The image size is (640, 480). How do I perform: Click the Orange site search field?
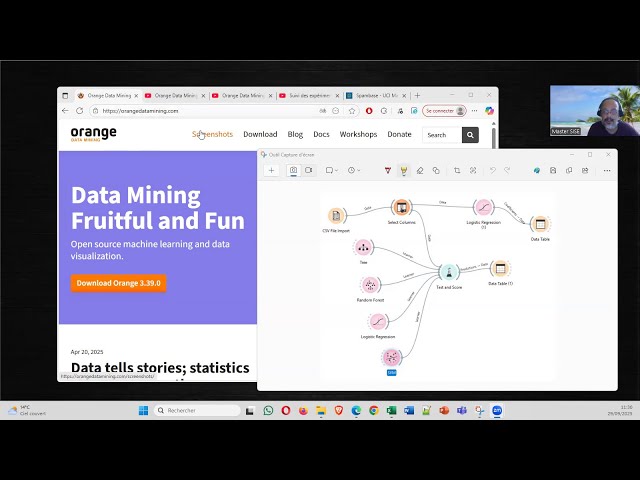[x=442, y=135]
